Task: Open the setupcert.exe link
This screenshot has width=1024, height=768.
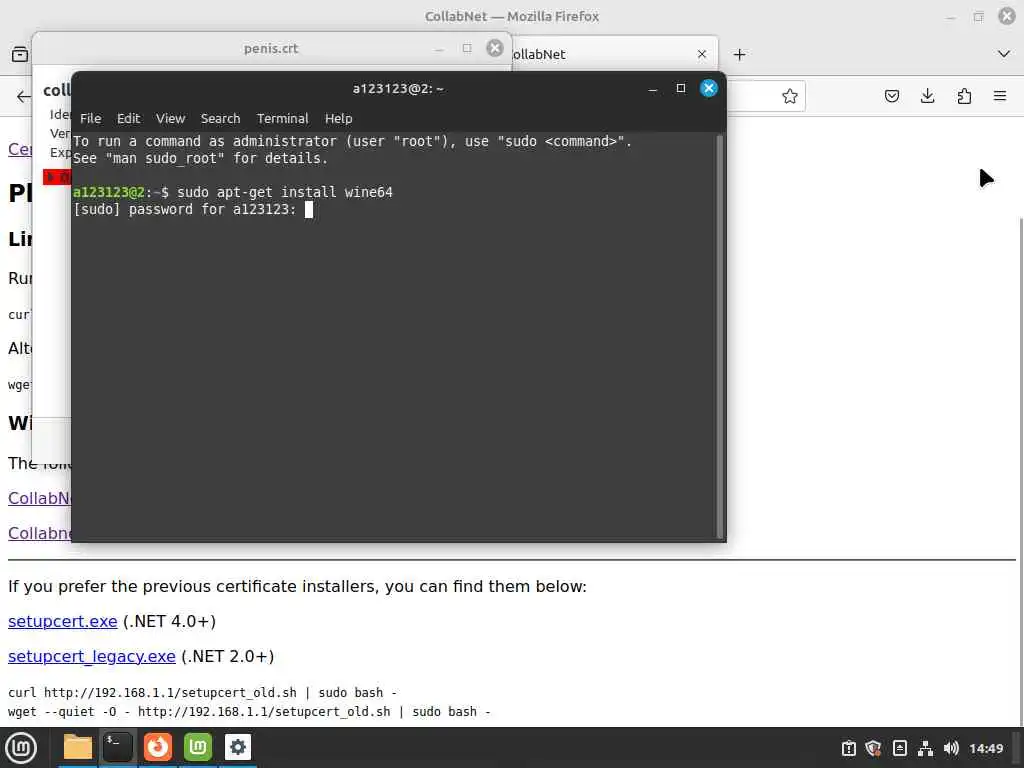Action: [x=63, y=621]
